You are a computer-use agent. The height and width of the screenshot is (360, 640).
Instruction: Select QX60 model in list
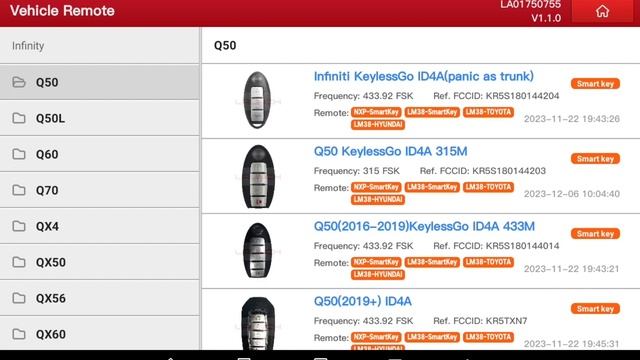[x=100, y=333]
